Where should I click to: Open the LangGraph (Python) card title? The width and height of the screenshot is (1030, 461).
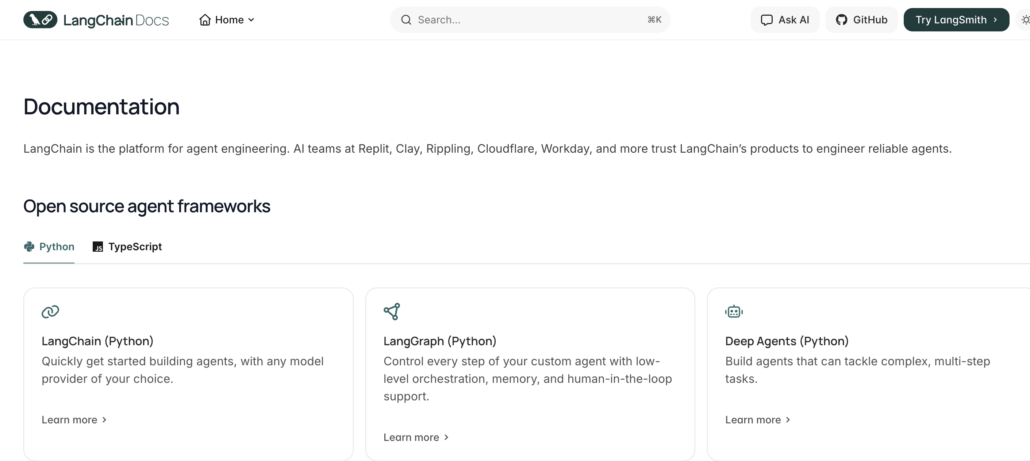click(440, 341)
